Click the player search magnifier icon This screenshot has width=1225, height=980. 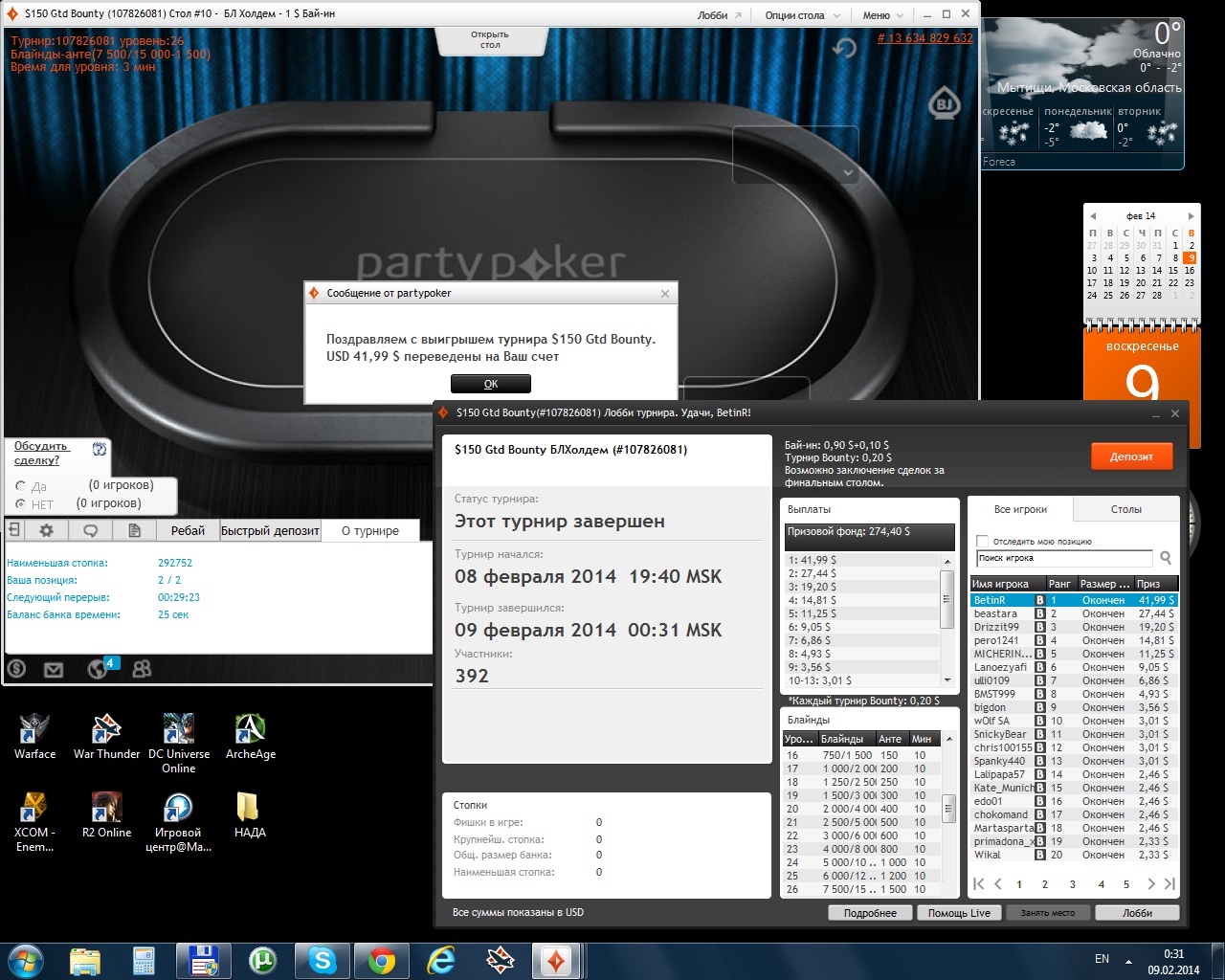[1166, 558]
